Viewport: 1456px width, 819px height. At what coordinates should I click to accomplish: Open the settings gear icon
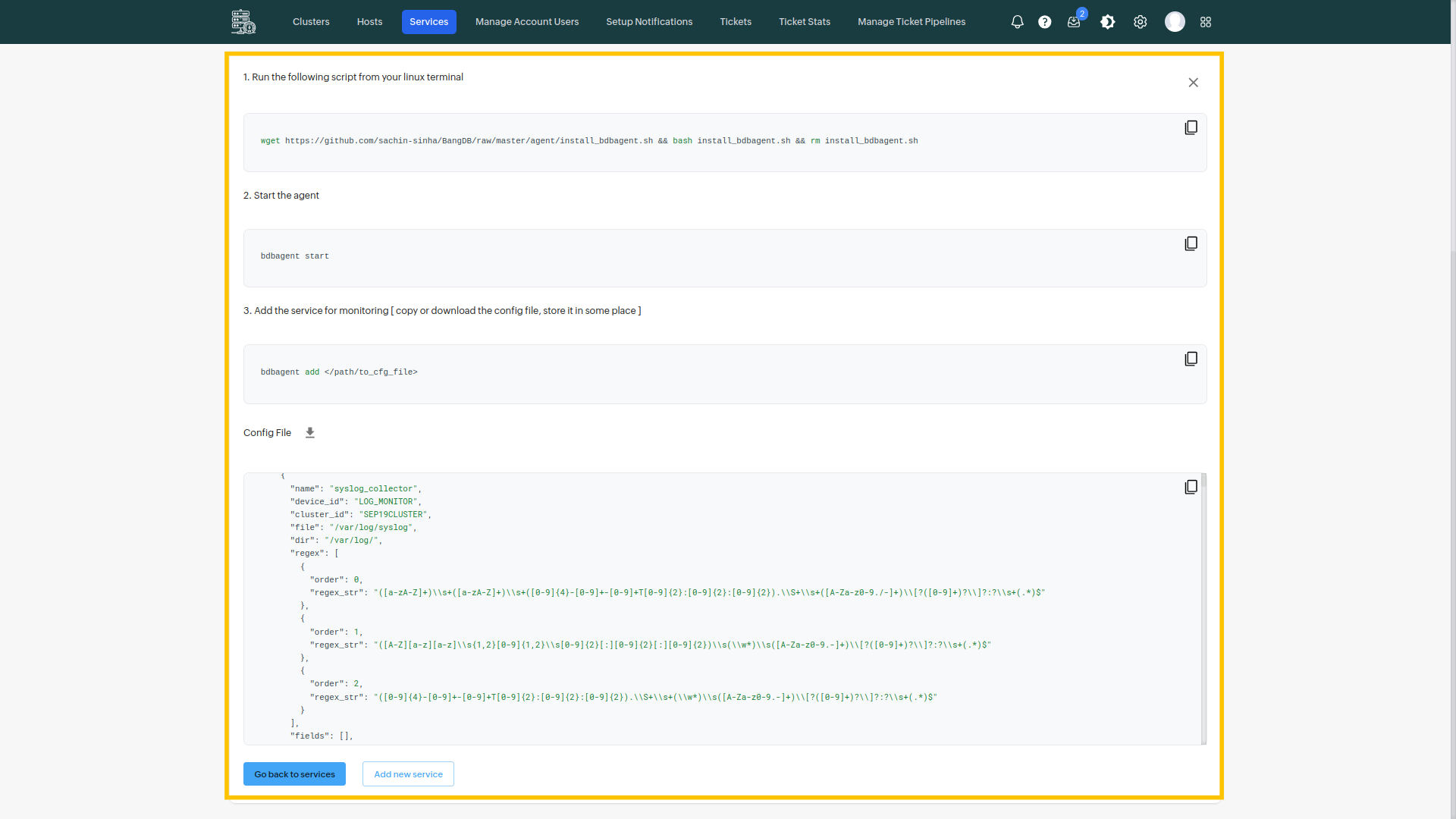pos(1141,22)
